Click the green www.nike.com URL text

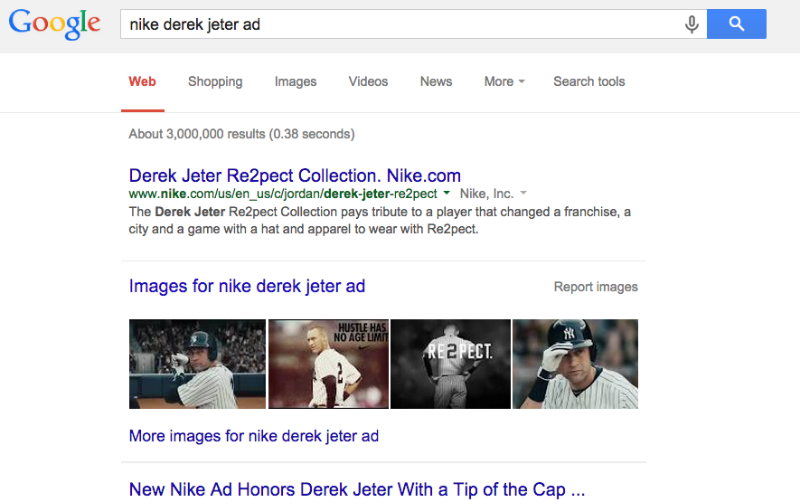pos(283,194)
